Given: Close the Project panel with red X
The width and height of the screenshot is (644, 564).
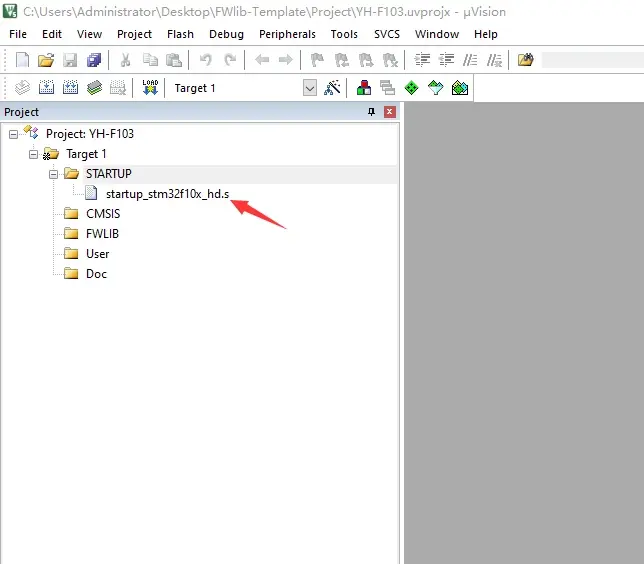Looking at the screenshot, I should 390,112.
